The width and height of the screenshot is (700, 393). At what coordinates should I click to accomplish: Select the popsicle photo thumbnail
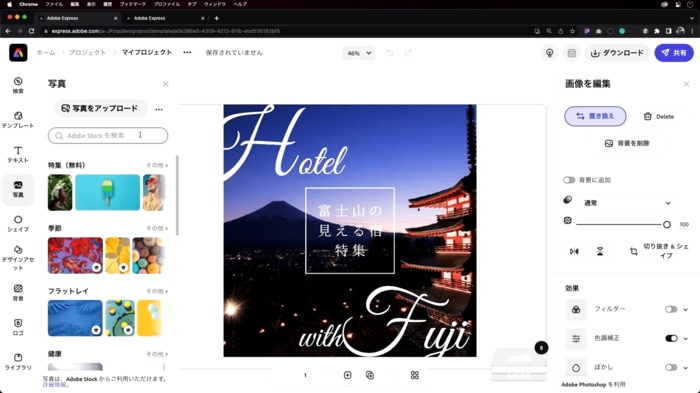click(107, 192)
